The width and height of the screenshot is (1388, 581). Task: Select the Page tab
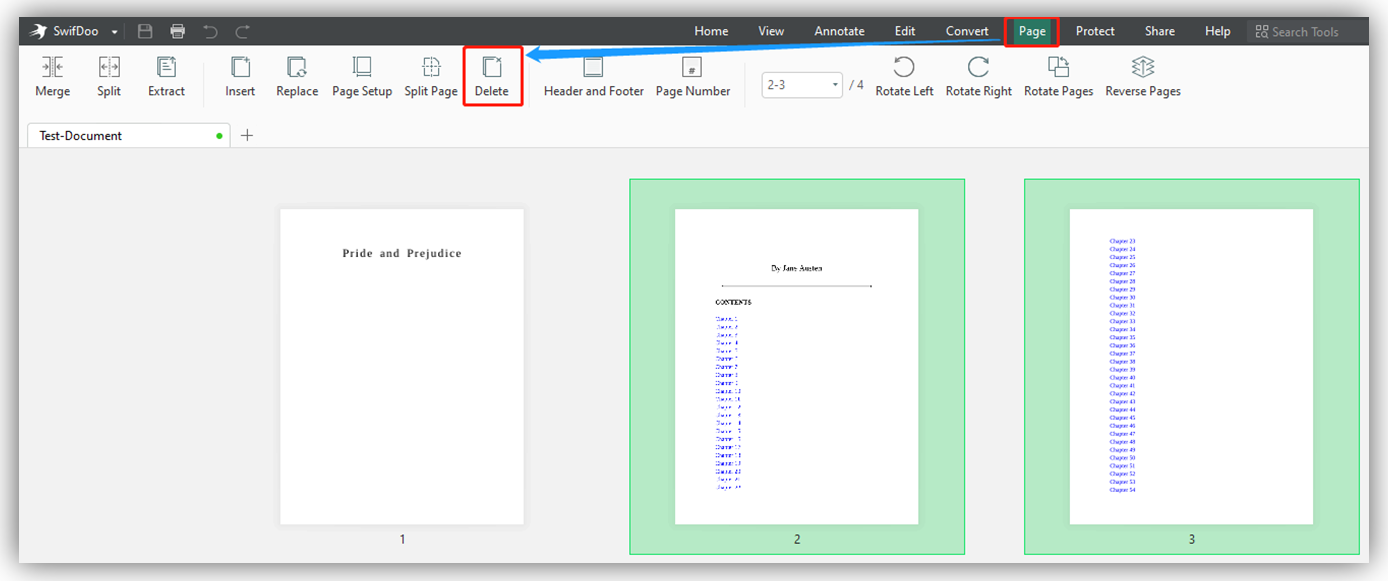[x=1032, y=31]
